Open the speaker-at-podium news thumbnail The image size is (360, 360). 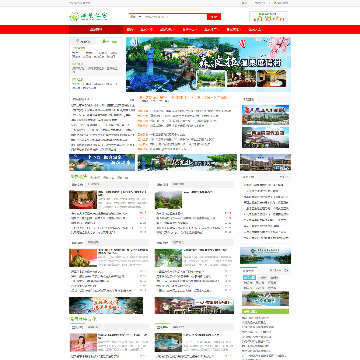[83, 258]
